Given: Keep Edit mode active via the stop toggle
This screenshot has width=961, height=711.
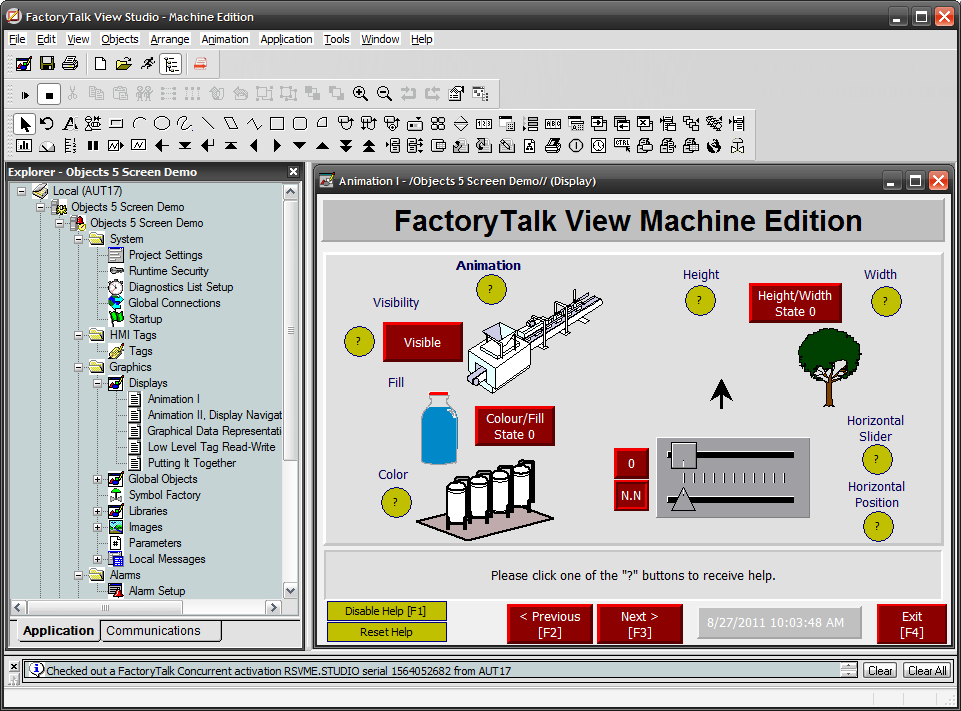Looking at the screenshot, I should click(48, 94).
